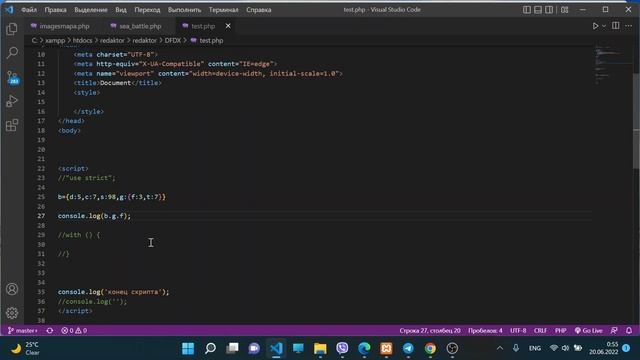The height and width of the screenshot is (360, 640).
Task: Open the Extensions view
Action: [x=12, y=125]
